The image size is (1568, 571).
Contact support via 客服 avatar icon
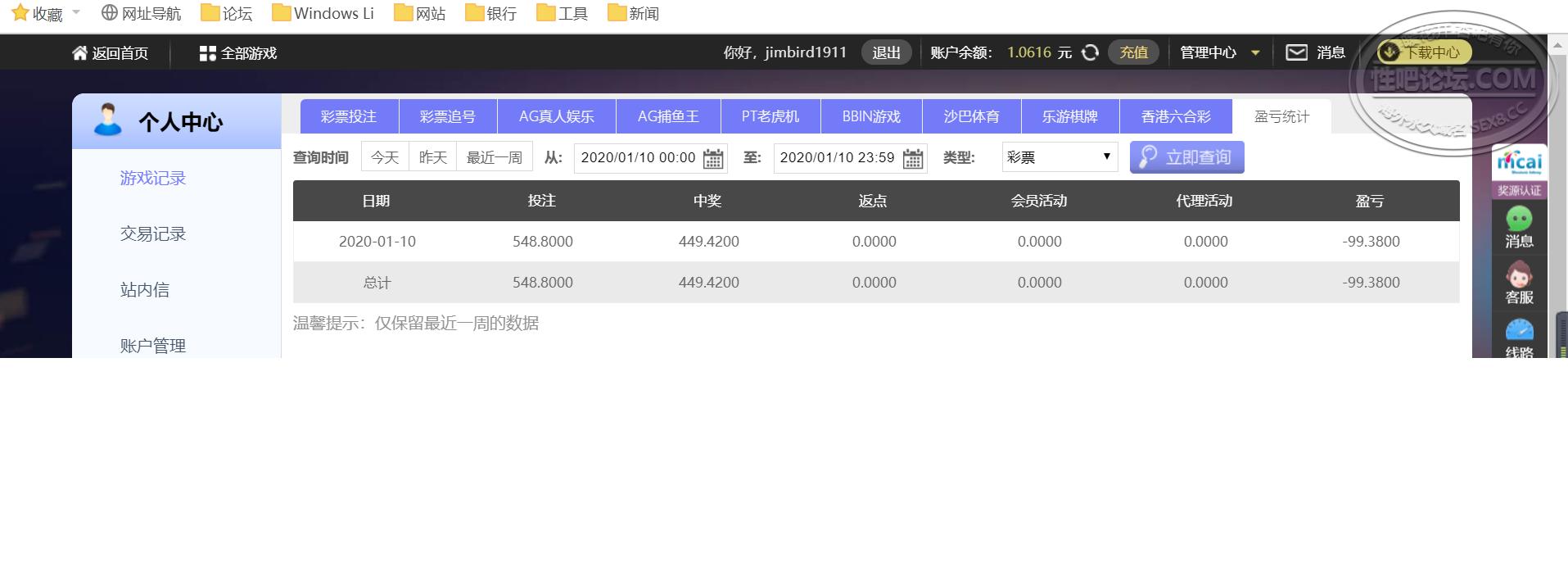coord(1519,275)
